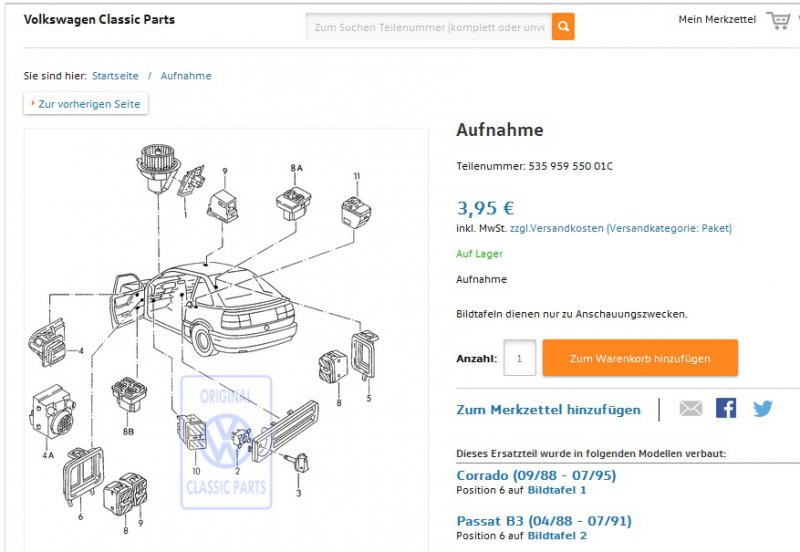The height and width of the screenshot is (552, 800).
Task: Go back via Zur vorherigen Seite
Action: (86, 104)
